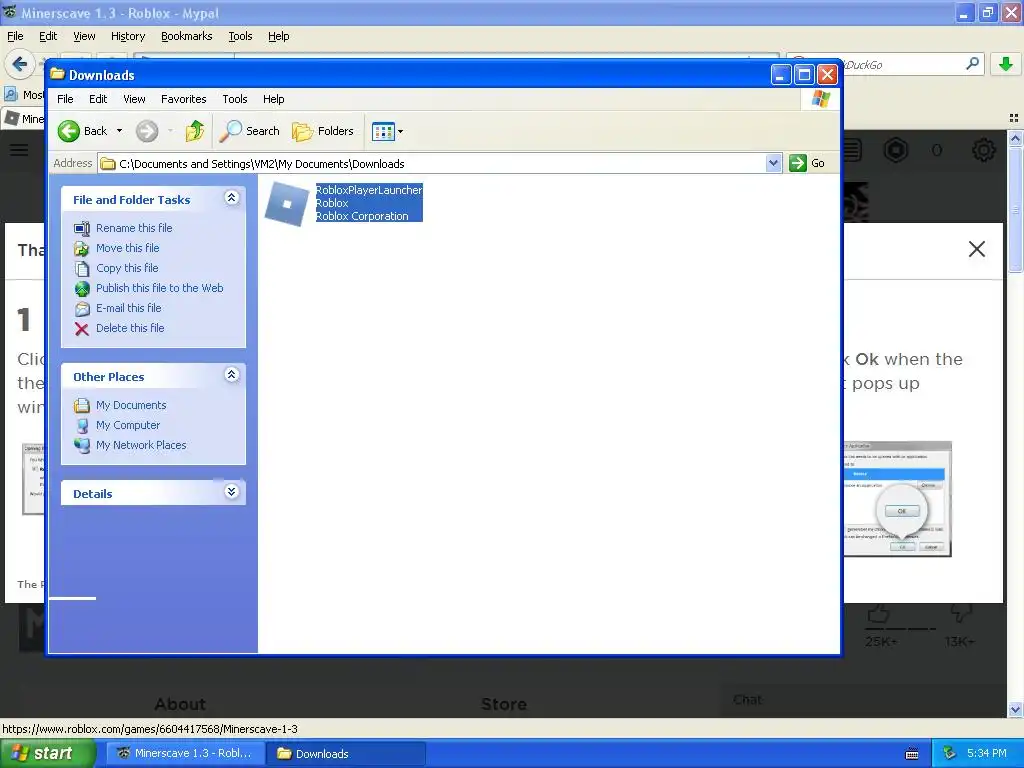Open the History menu in Mypal browser
Image resolution: width=1024 pixels, height=768 pixels.
tap(127, 36)
